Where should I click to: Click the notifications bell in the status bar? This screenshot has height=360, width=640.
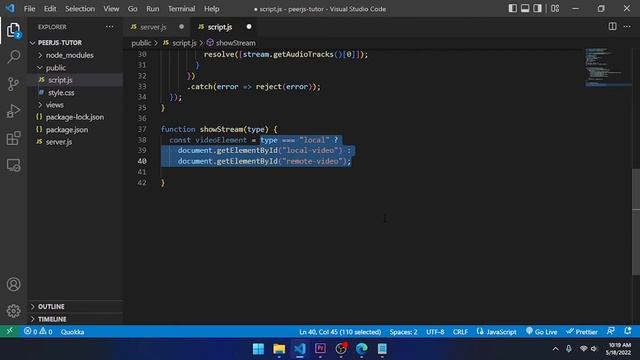[x=628, y=331]
